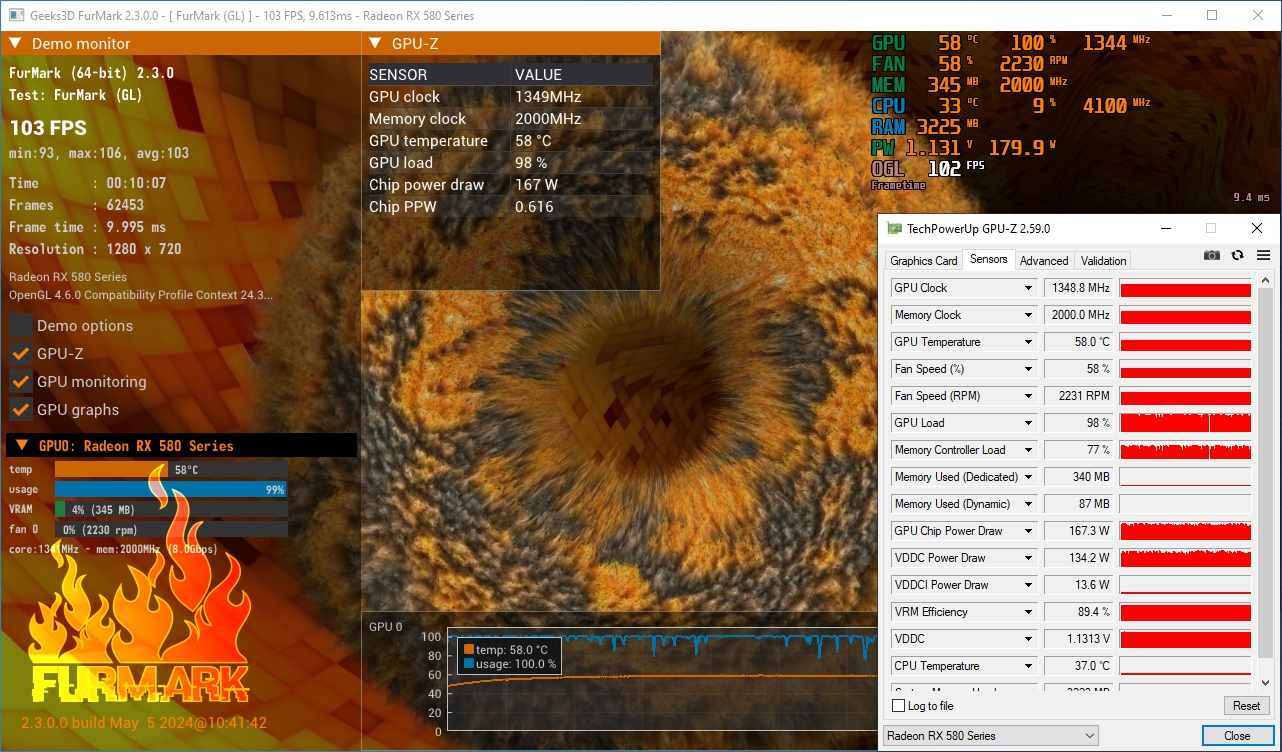Click the Close button in GPU-Z
The height and width of the screenshot is (752, 1282).
coord(1237,736)
